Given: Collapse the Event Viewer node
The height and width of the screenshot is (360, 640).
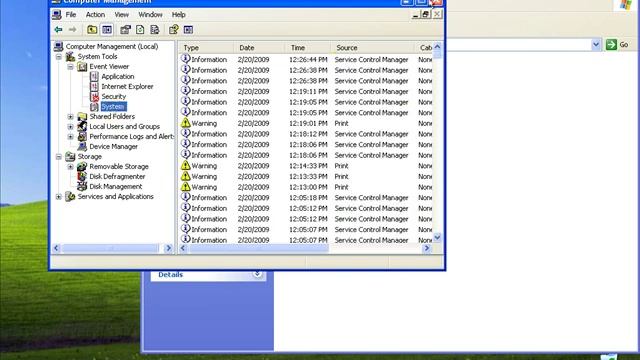Looking at the screenshot, I should coord(71,67).
